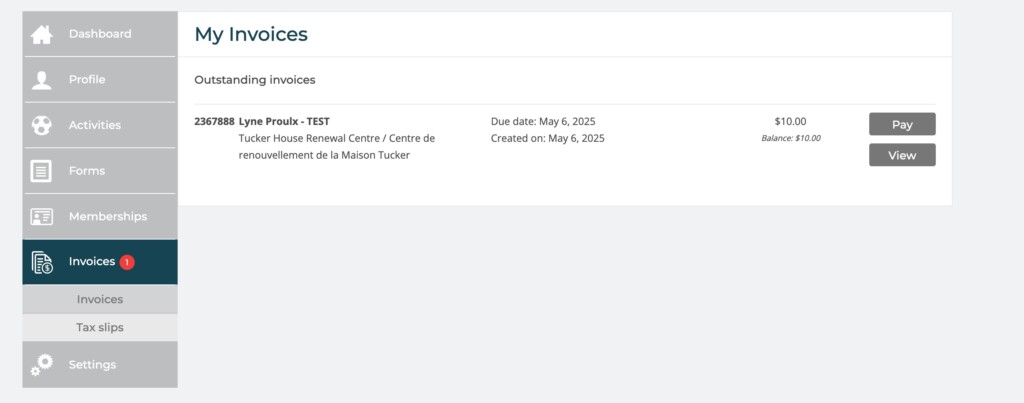The width and height of the screenshot is (1024, 403).
Task: Click invoice name Lyne Proulx - TEST
Action: point(284,121)
